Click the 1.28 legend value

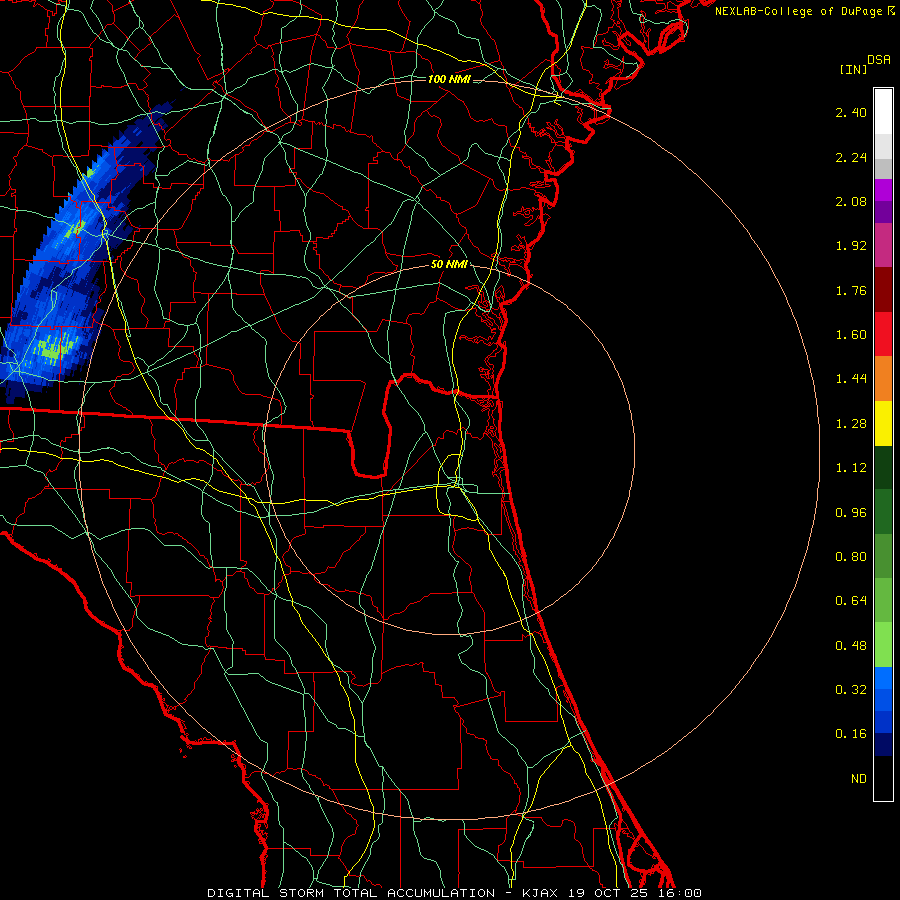[851, 424]
